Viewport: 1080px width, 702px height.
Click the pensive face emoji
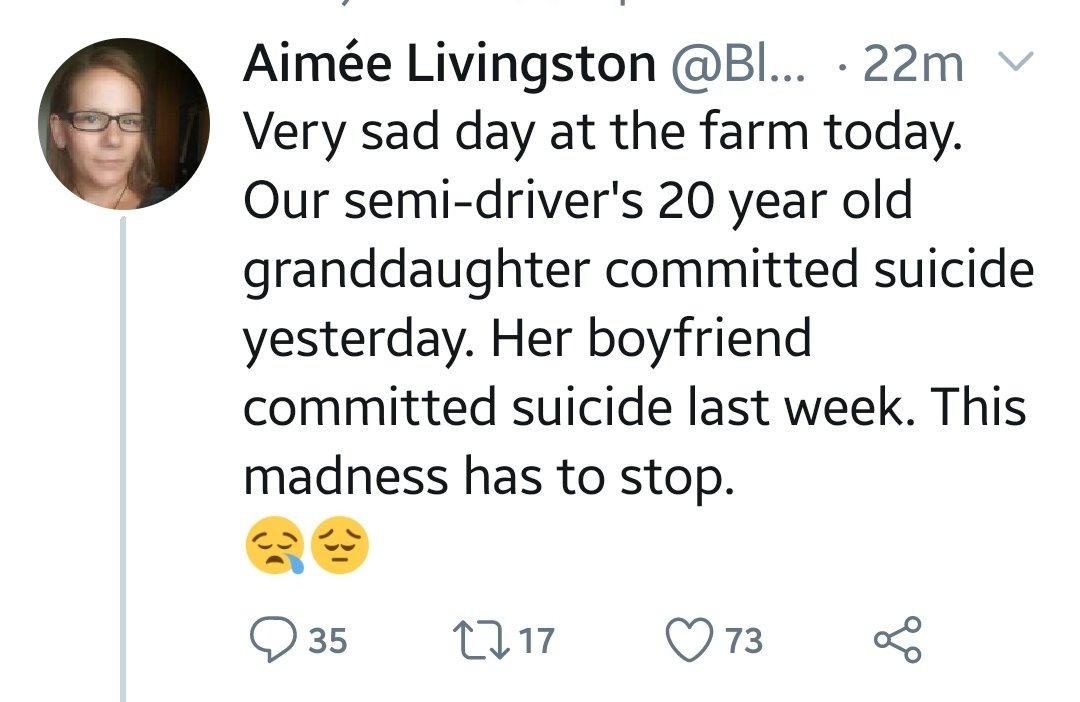pos(341,548)
